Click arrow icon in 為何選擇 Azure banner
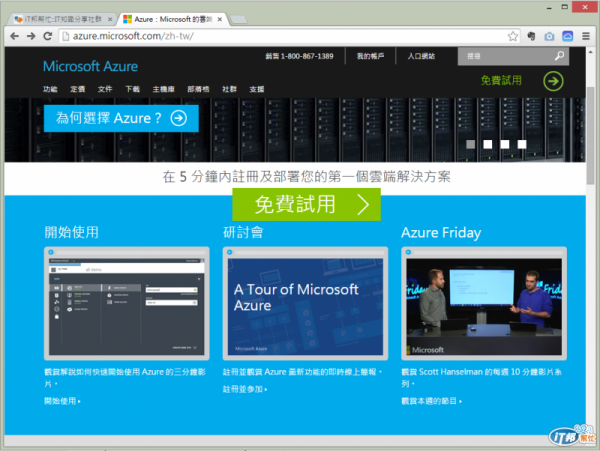 click(179, 118)
